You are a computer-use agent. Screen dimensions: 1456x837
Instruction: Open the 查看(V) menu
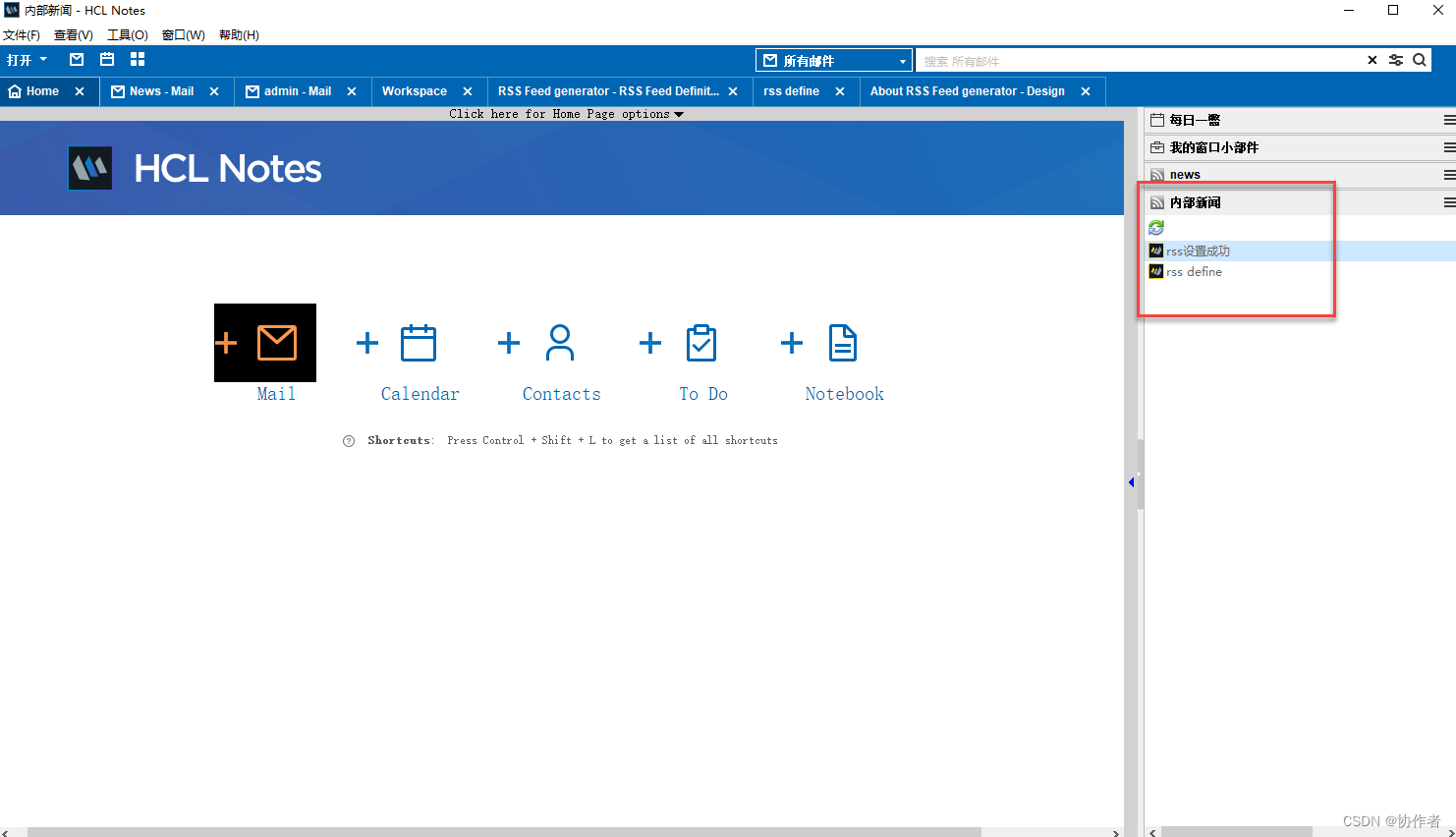(x=74, y=34)
